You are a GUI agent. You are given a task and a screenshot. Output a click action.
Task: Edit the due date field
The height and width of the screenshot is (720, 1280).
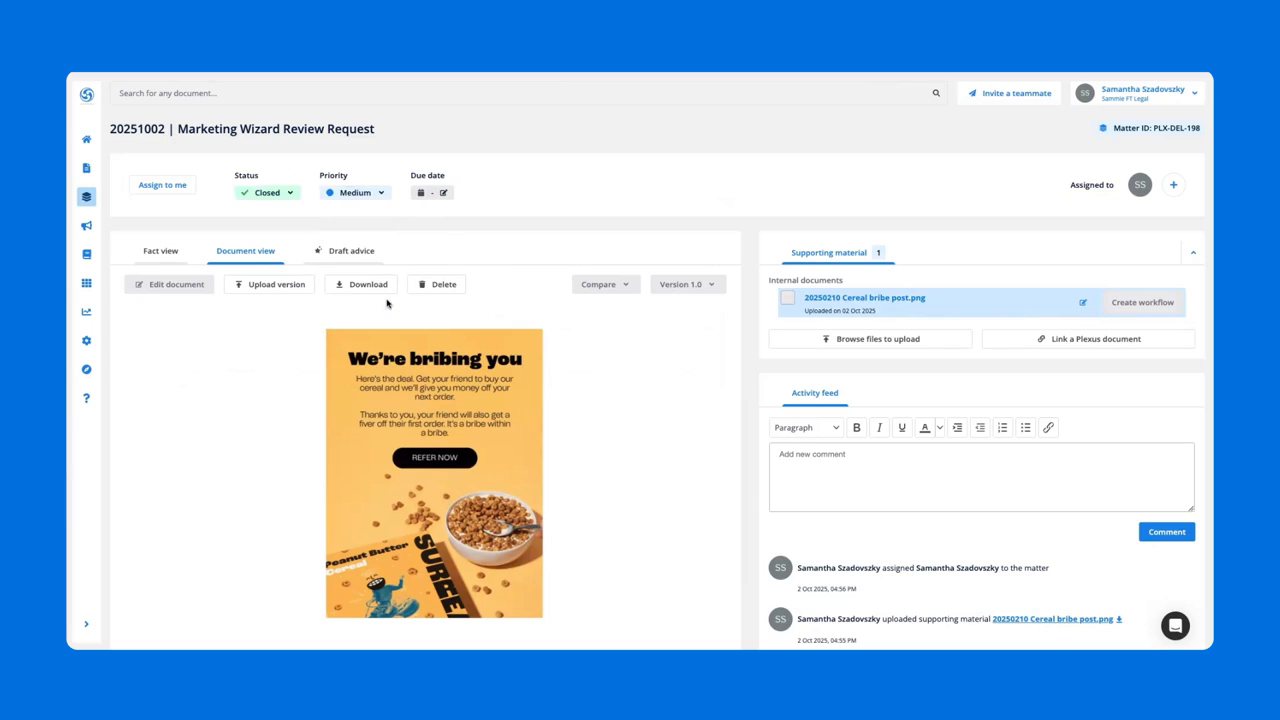tap(432, 193)
